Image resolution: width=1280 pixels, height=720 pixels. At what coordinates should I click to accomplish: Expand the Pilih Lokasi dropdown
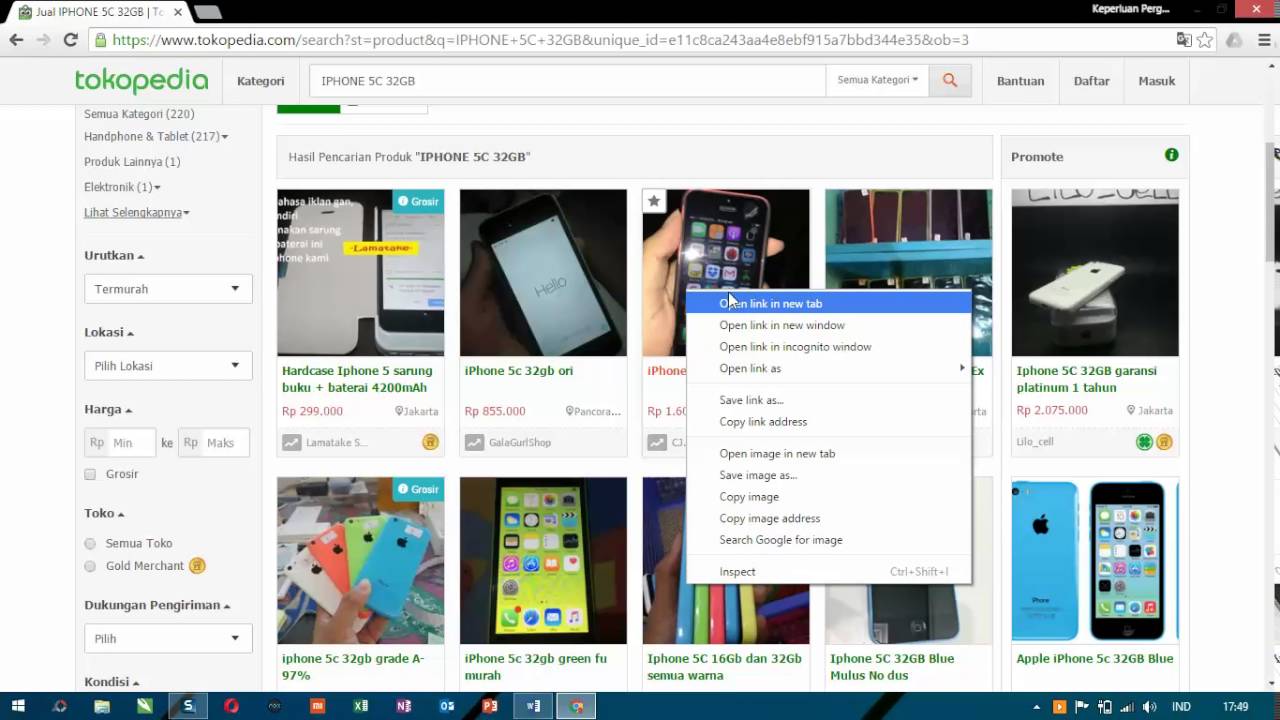[x=168, y=366]
